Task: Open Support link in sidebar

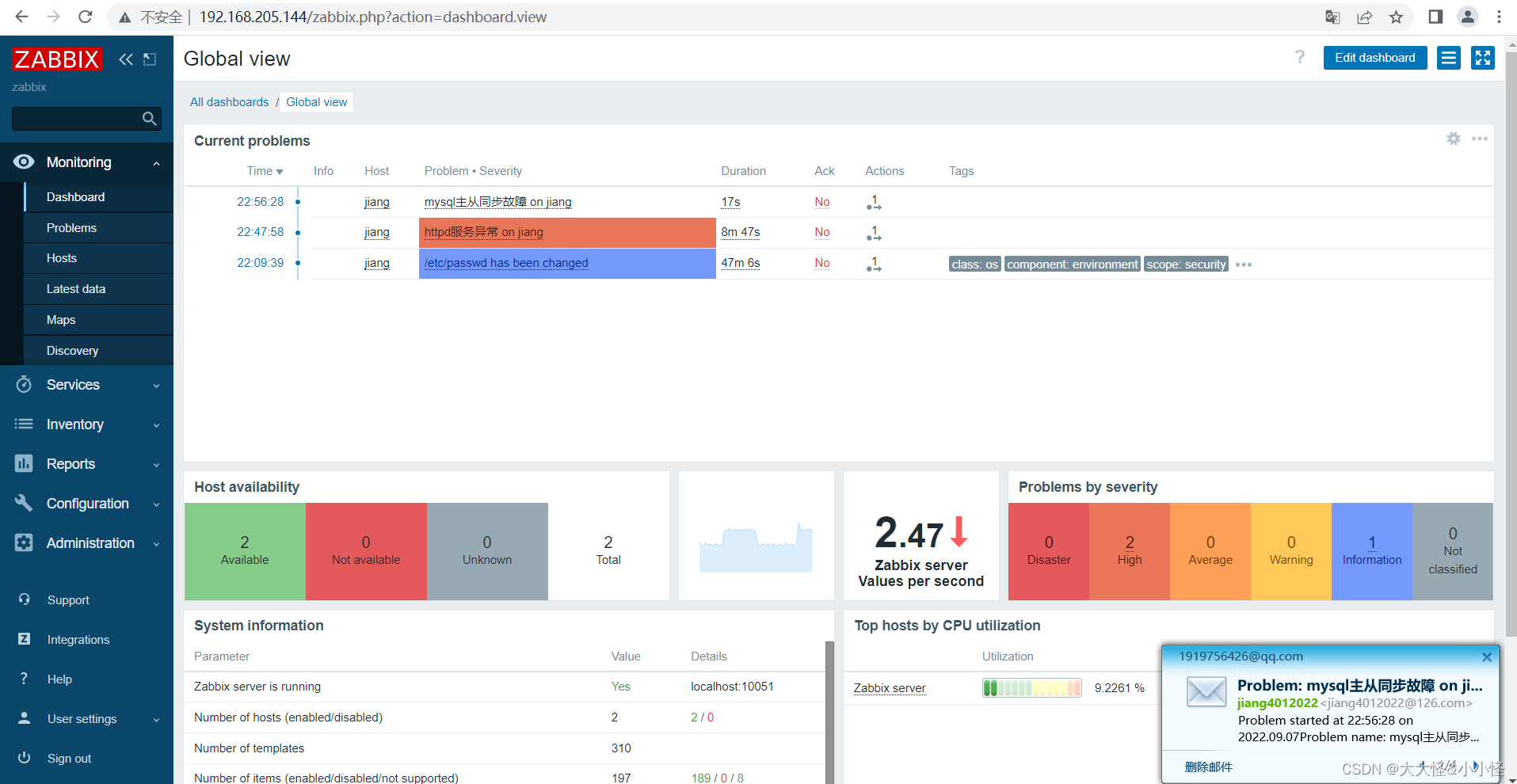Action: (x=68, y=600)
